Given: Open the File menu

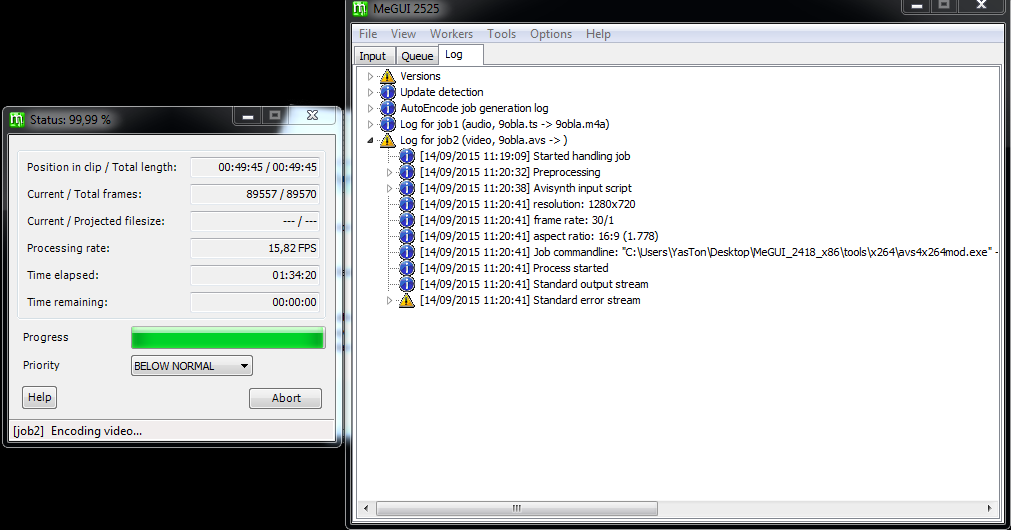Looking at the screenshot, I should [368, 34].
